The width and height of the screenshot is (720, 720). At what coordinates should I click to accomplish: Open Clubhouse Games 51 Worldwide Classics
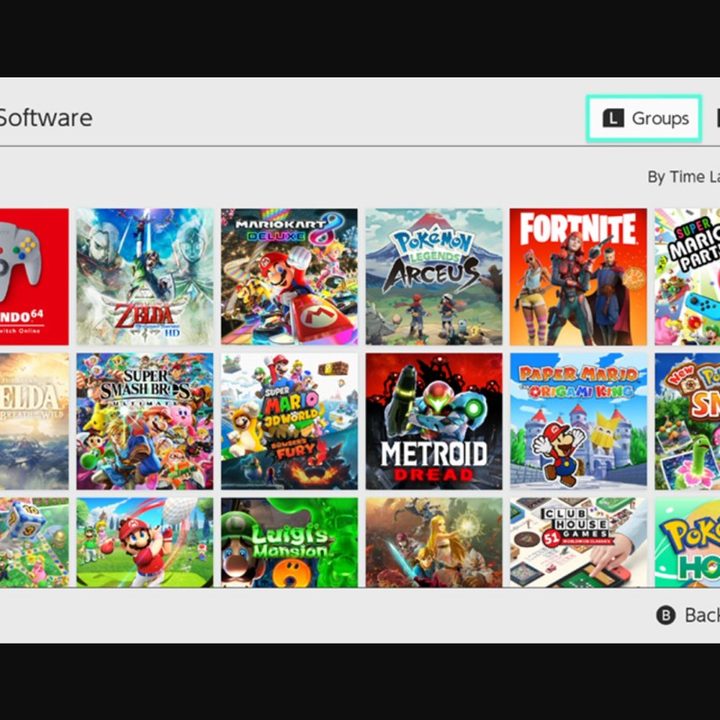(578, 542)
